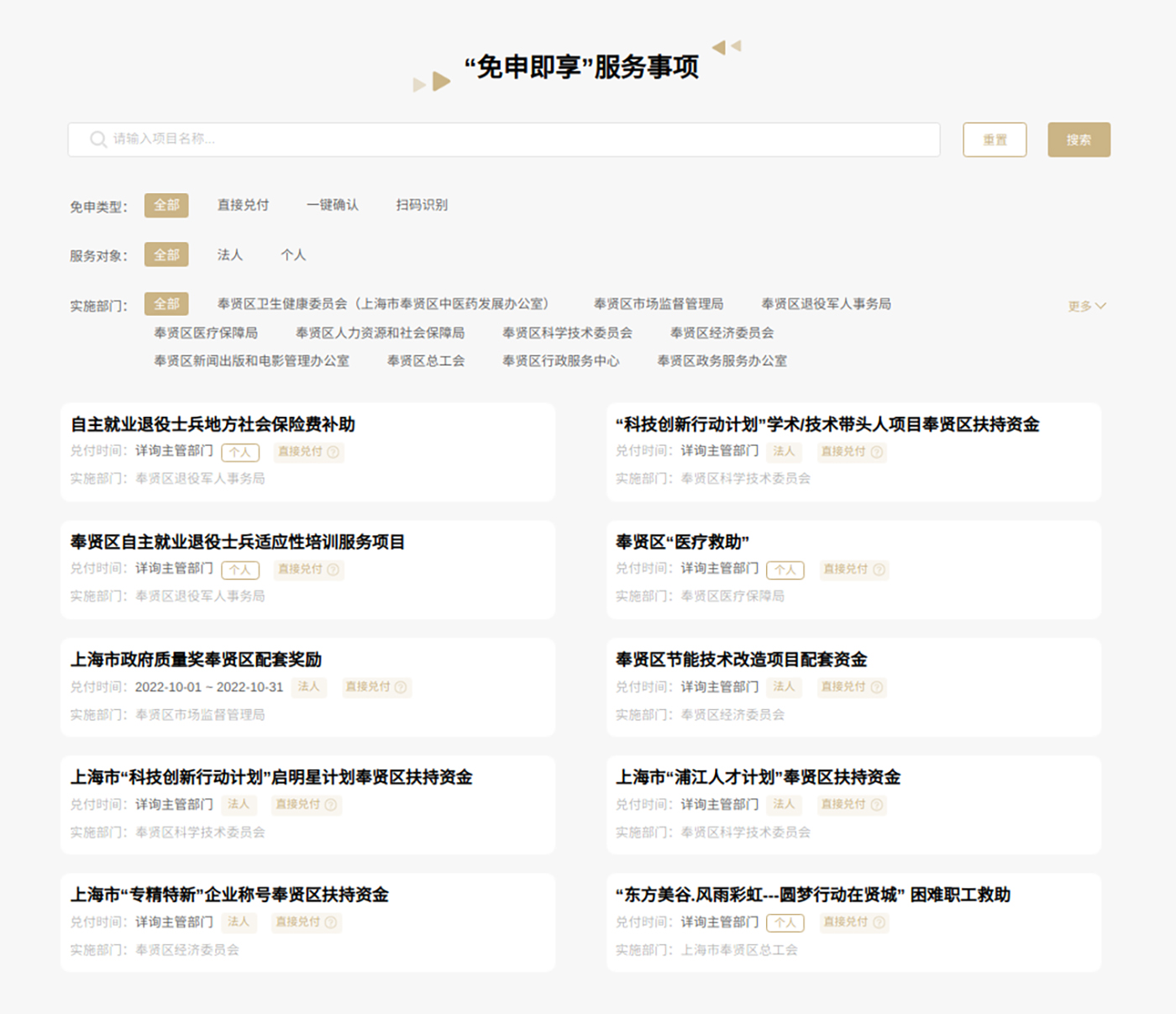
Task: Open 上海市政府质量奖奉贤区配套奖励 item
Action: (x=196, y=659)
